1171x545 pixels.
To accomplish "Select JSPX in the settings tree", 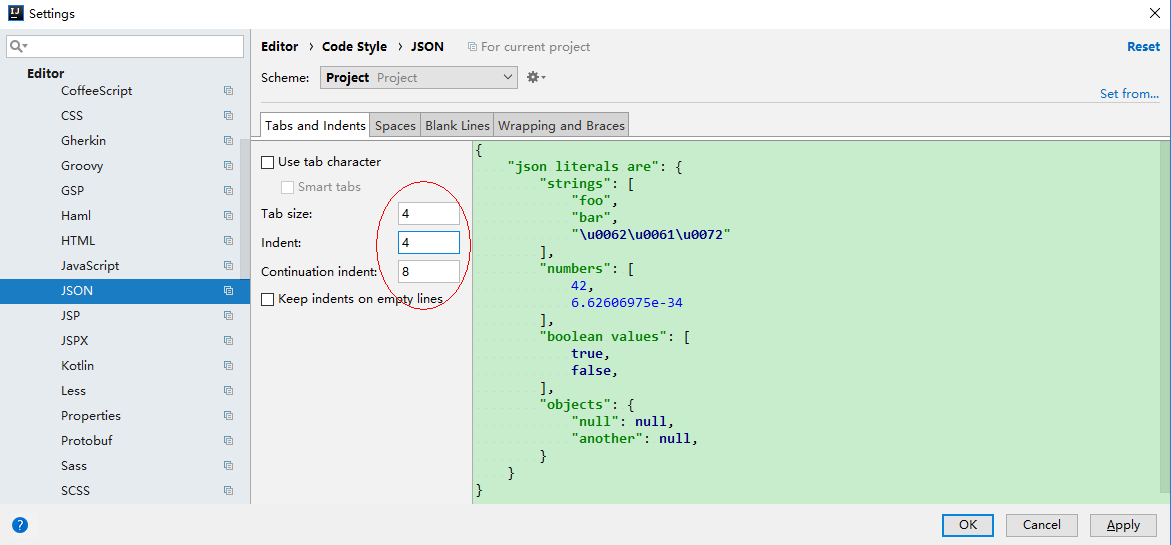I will click(x=74, y=341).
